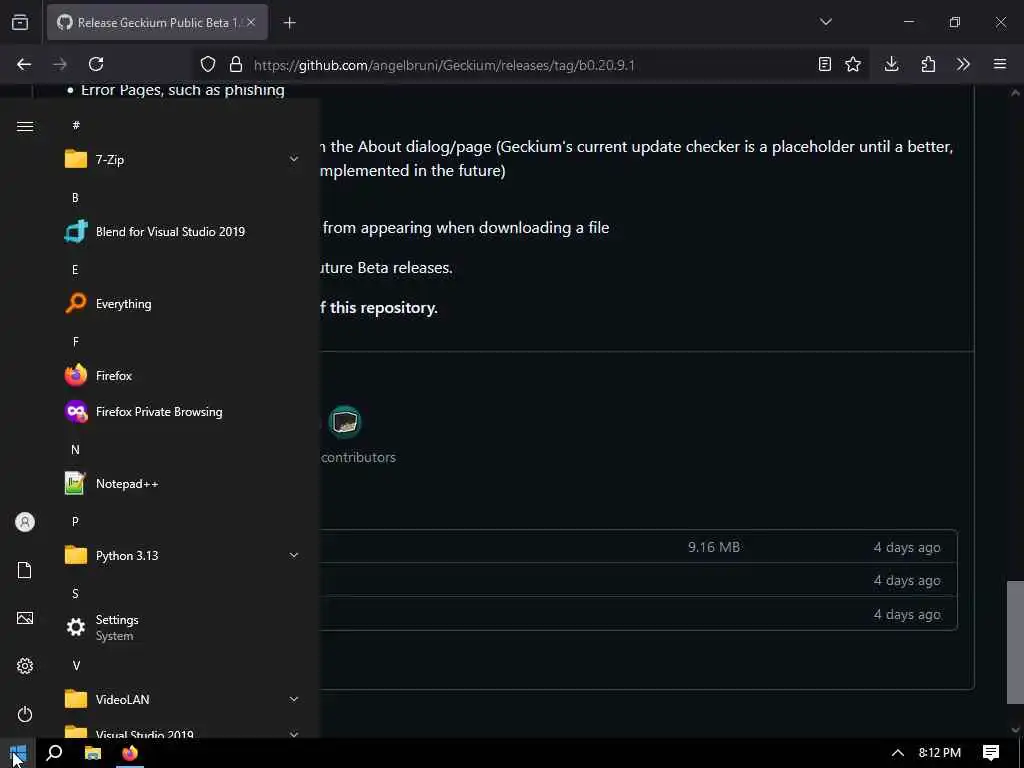Click the P letter header
This screenshot has height=768, width=1024.
point(75,521)
